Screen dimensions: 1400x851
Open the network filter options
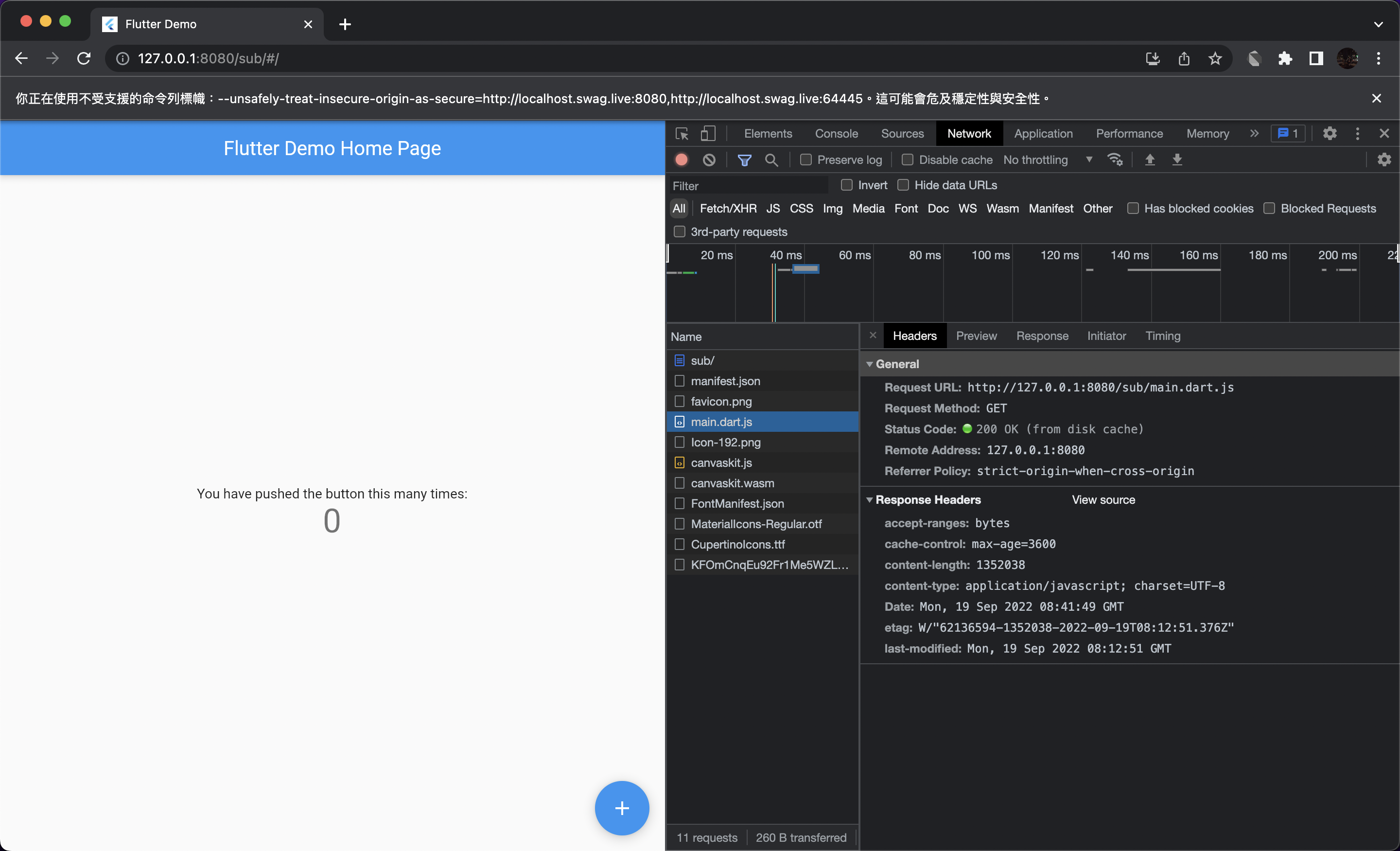(x=744, y=160)
